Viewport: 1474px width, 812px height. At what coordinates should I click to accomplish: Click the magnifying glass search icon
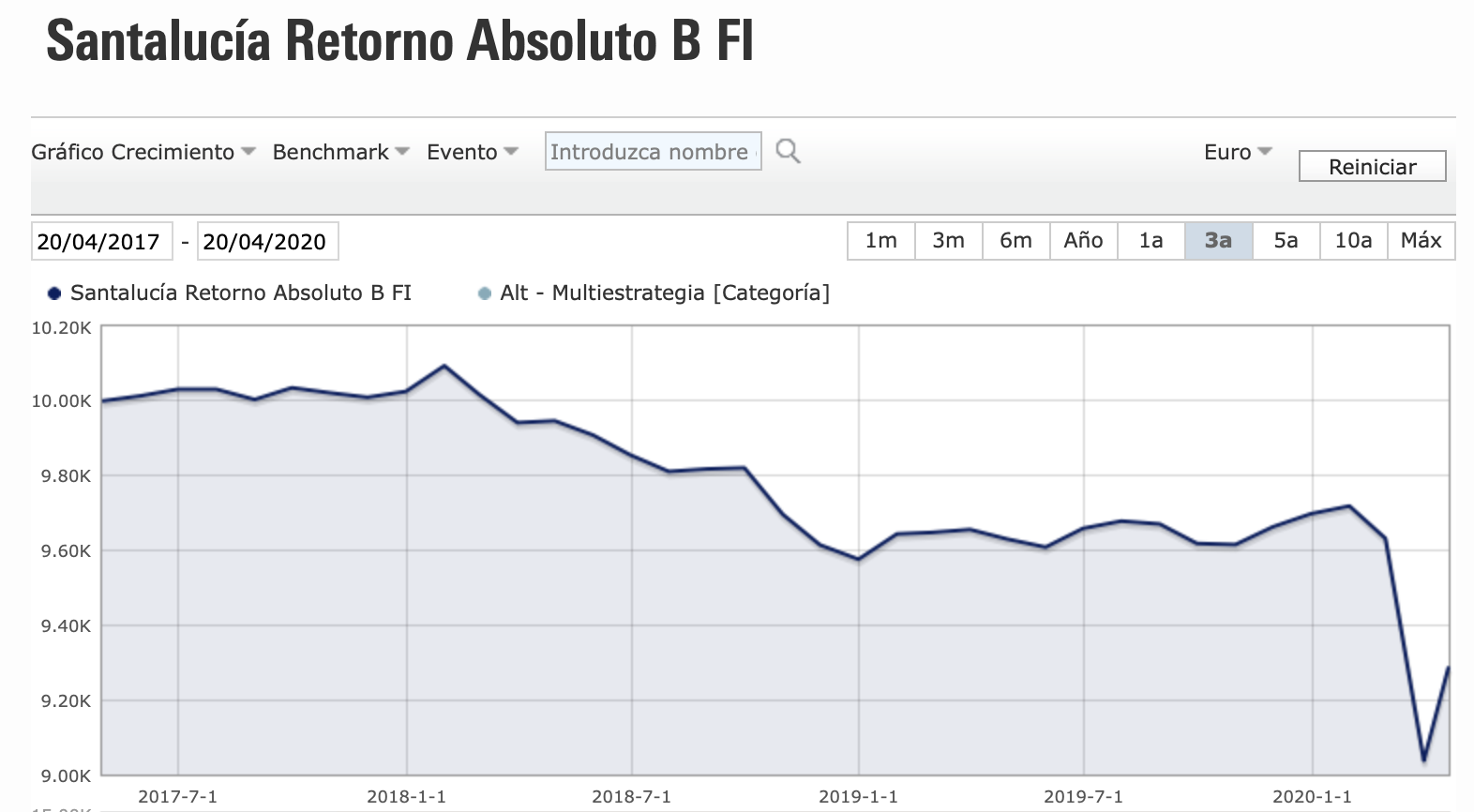pyautogui.click(x=788, y=151)
